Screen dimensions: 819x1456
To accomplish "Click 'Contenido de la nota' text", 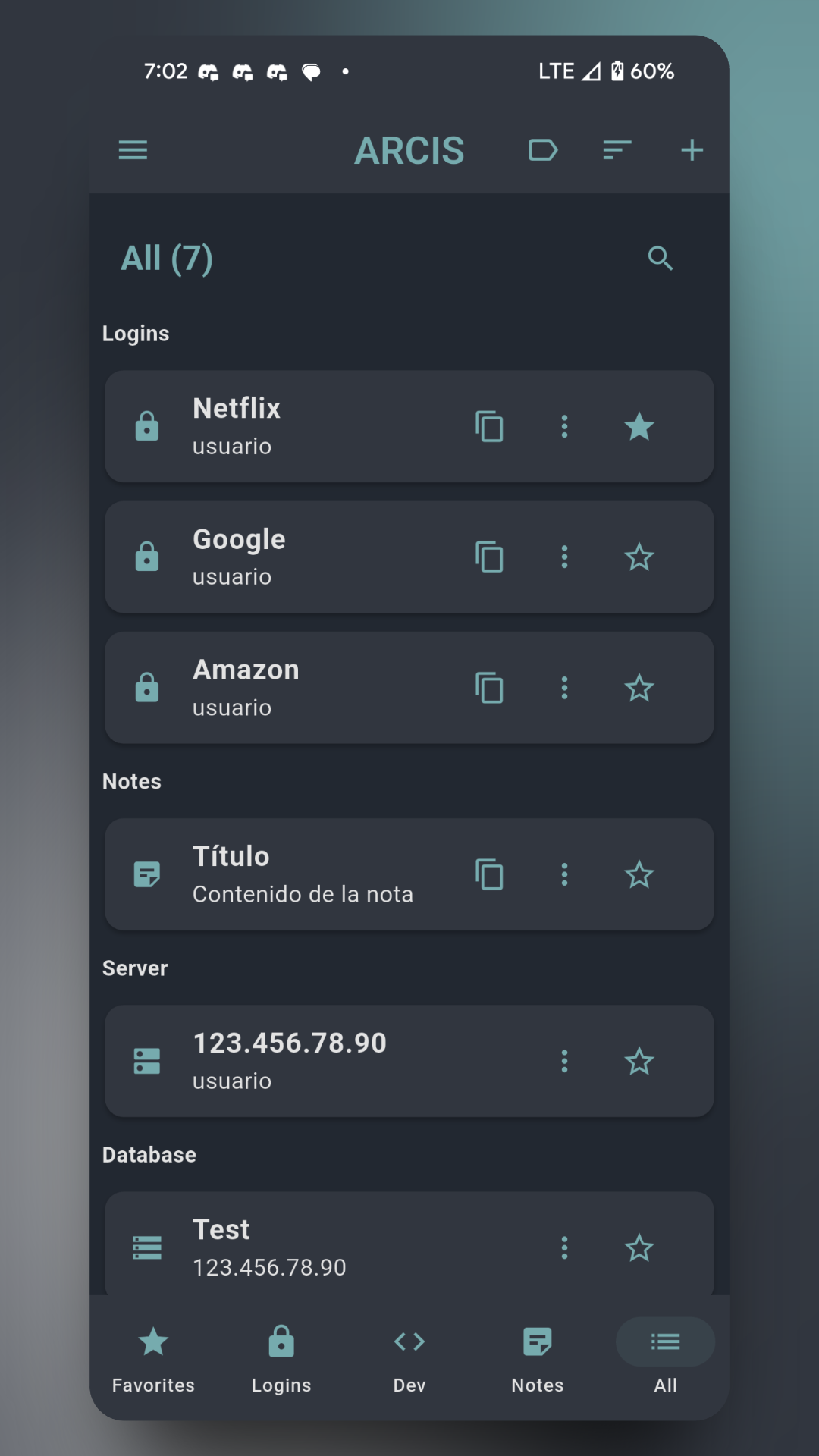I will 303,894.
